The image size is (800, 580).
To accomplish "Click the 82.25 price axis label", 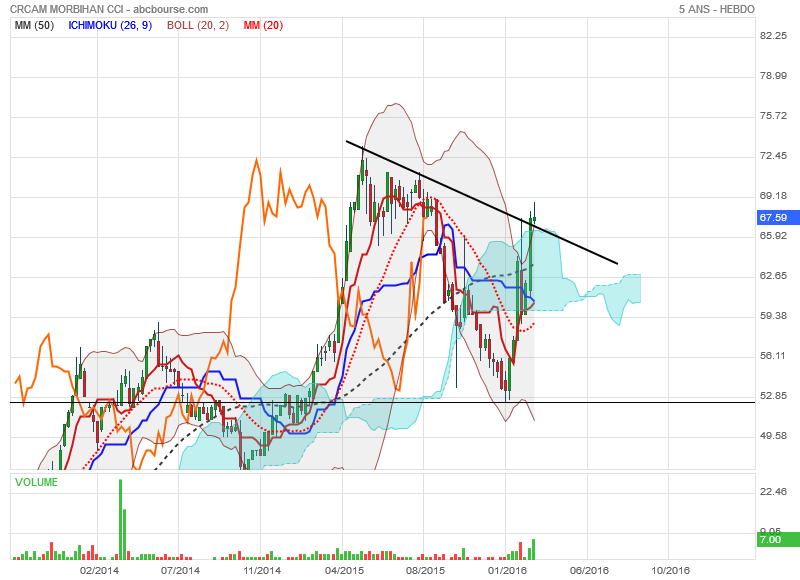I will (773, 36).
